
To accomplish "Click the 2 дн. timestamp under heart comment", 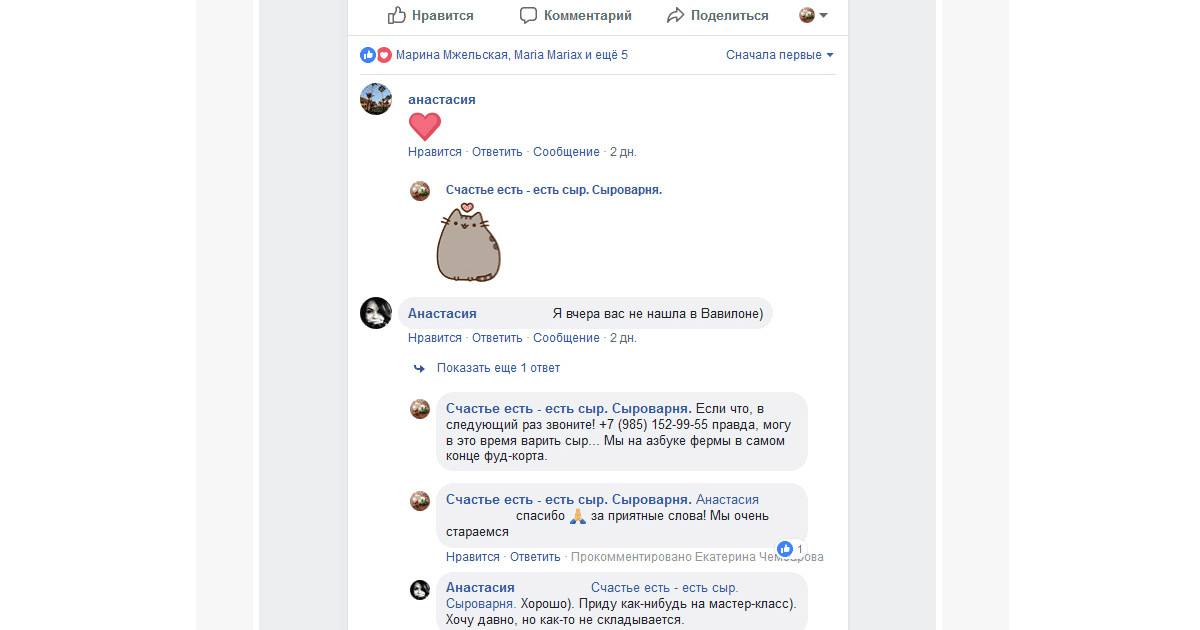I will click(x=623, y=152).
